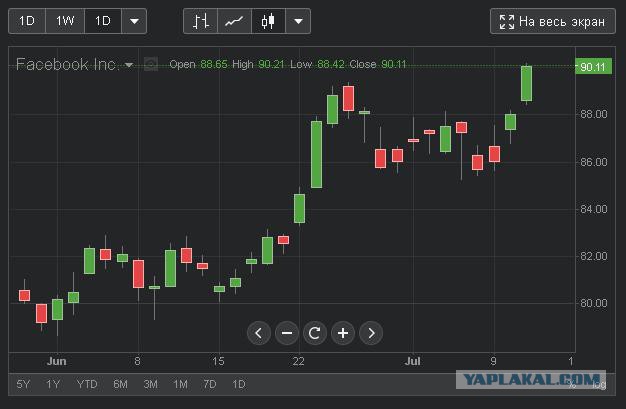The height and width of the screenshot is (409, 626).
Task: Select the OHLC bar chart type icon
Action: pos(200,21)
